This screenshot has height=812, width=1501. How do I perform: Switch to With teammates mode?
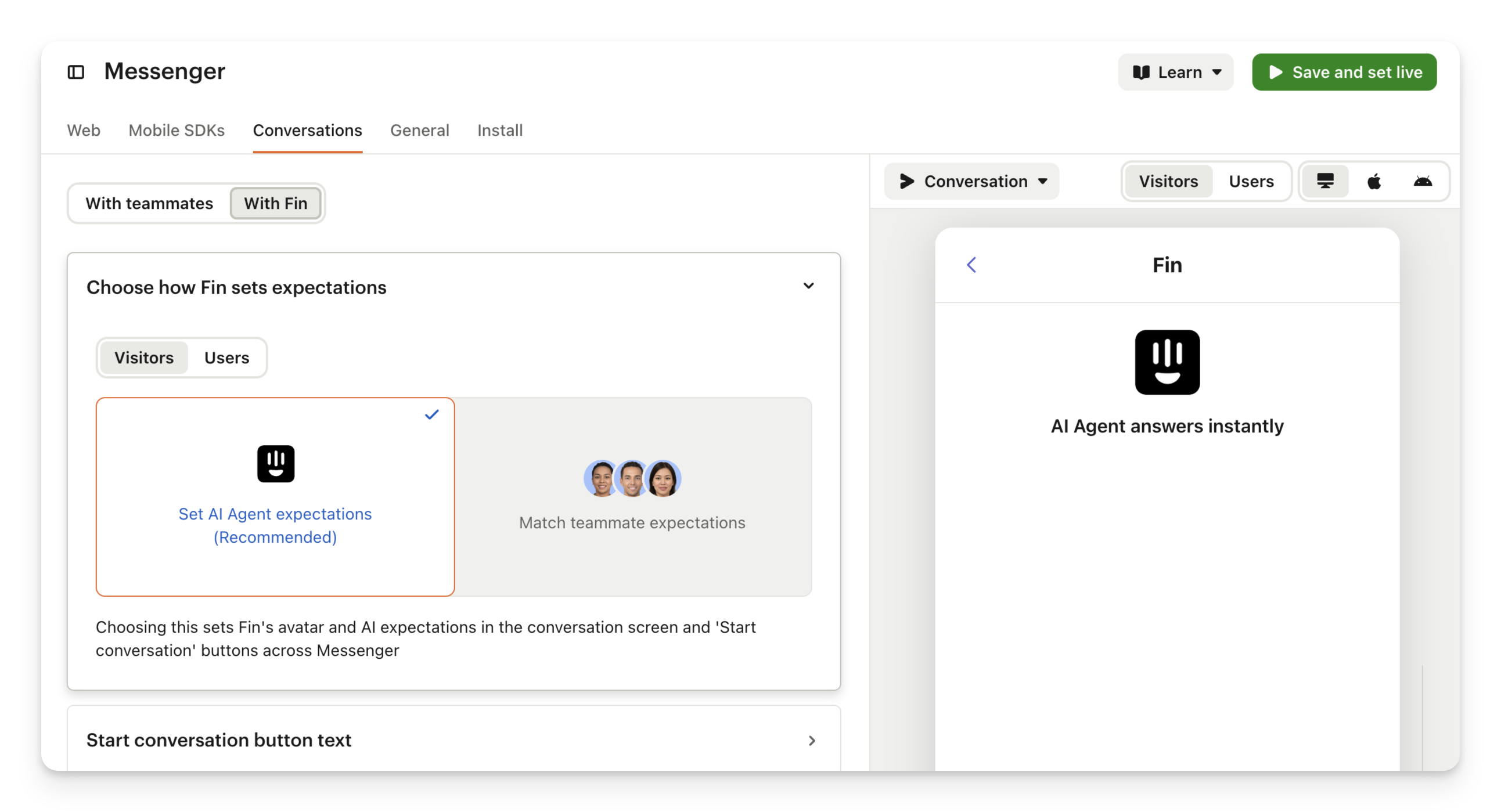pos(149,203)
